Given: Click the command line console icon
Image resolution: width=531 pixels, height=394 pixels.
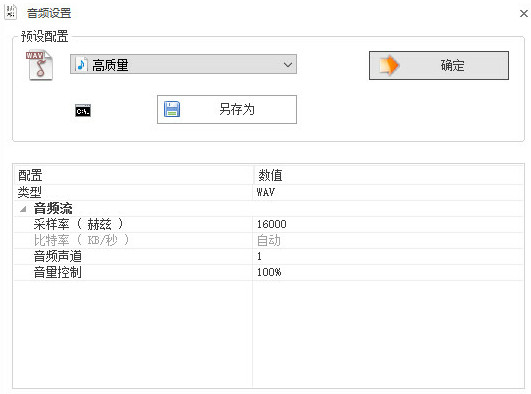Looking at the screenshot, I should (83, 110).
